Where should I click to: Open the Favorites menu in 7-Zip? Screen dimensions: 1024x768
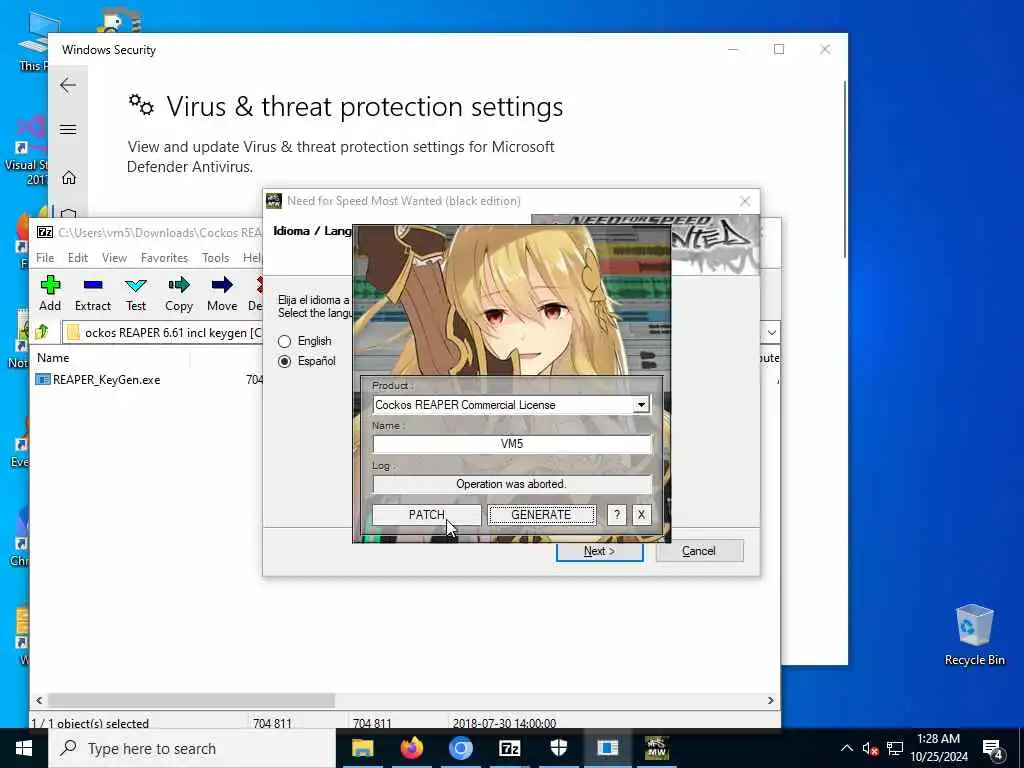tap(165, 258)
